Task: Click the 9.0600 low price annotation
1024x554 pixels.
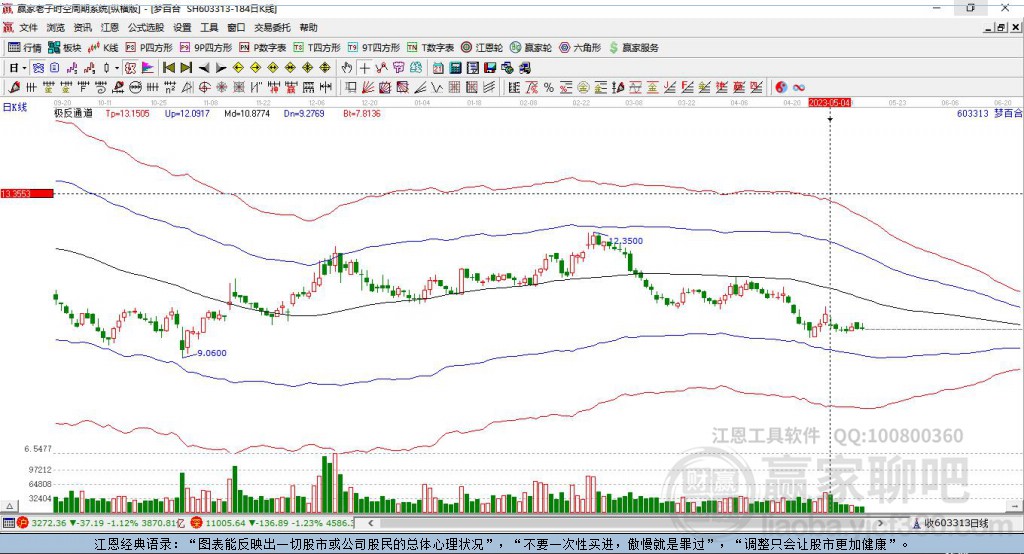Action: pyautogui.click(x=212, y=353)
